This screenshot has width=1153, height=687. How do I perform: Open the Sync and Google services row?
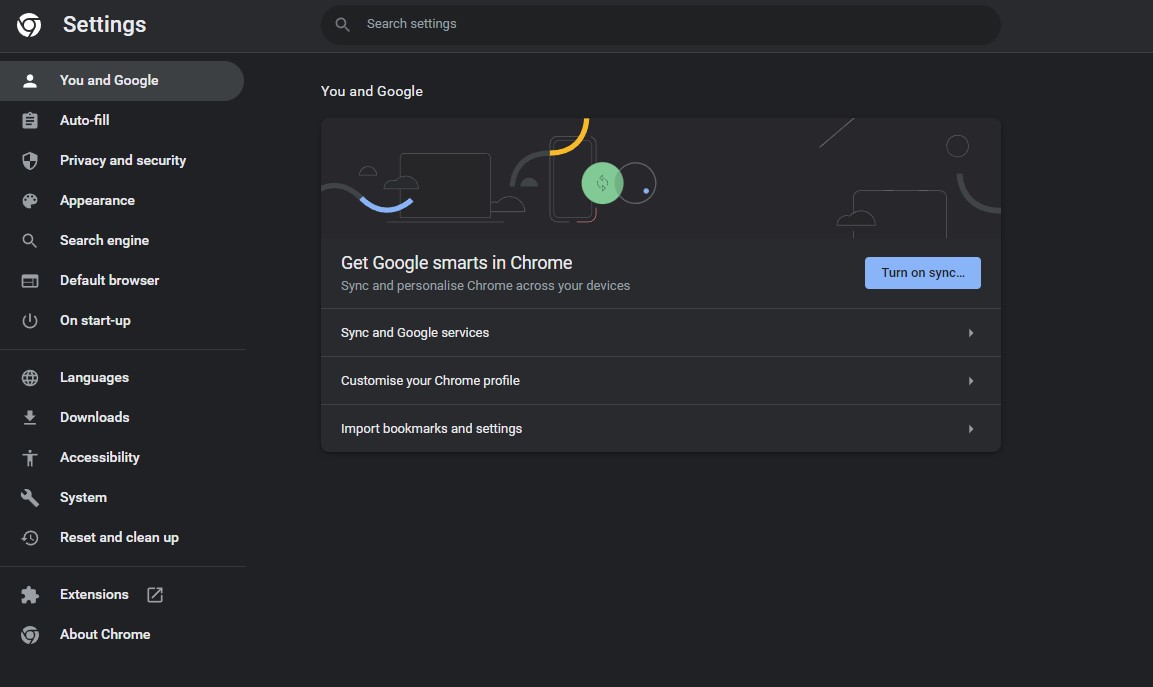pos(660,333)
